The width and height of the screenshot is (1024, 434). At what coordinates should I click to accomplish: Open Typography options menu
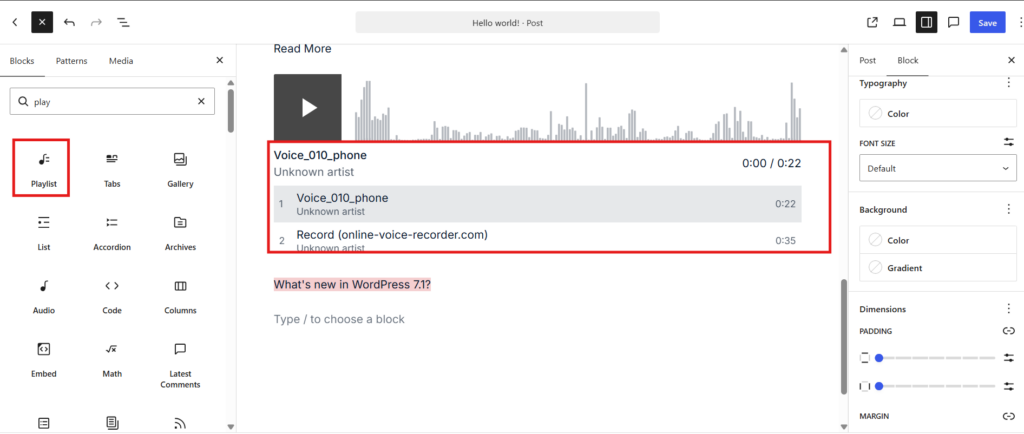(x=1008, y=83)
